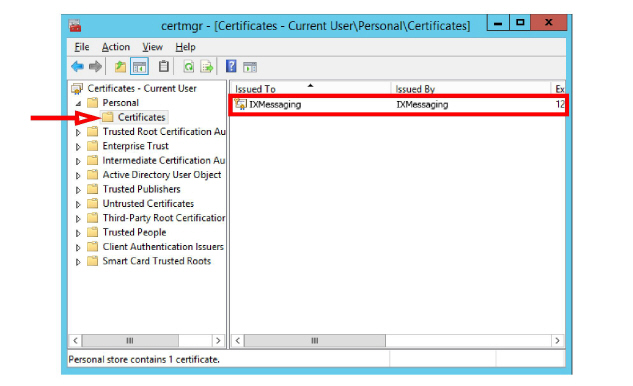Toggle Show/Hide Console Tree button
Screen dimensions: 633x386
(x=139, y=67)
